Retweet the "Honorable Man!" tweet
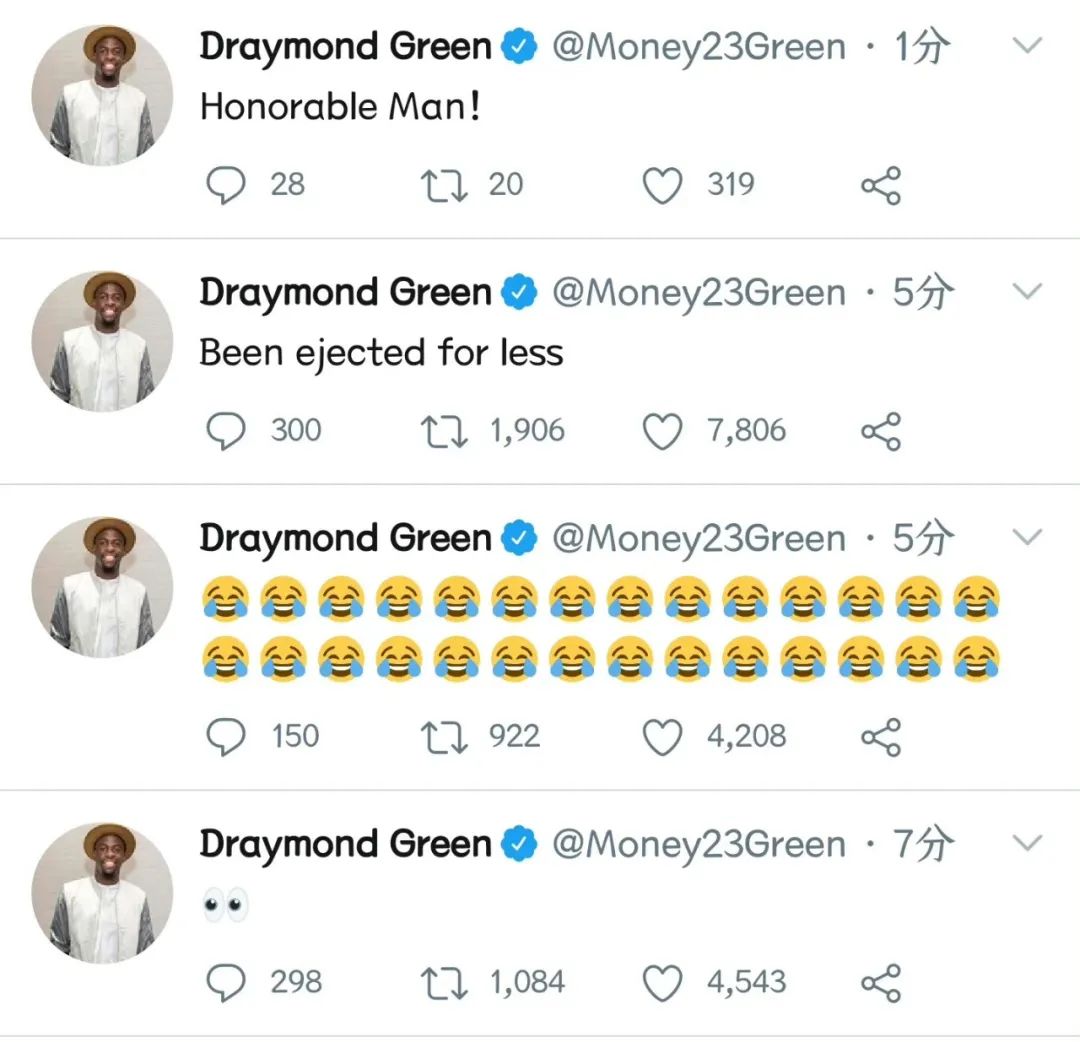 click(444, 185)
